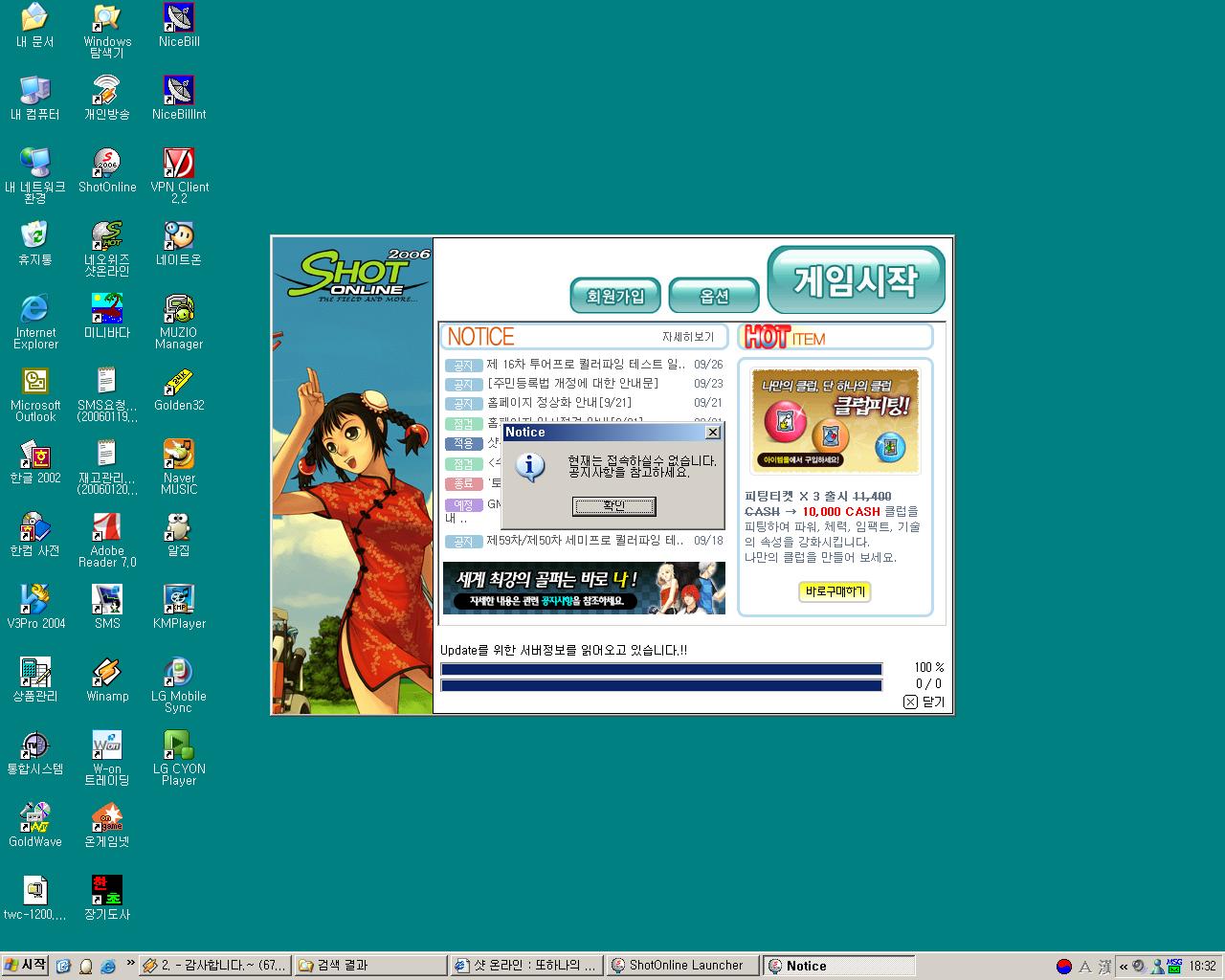
Task: Expand hidden tray icons with the « chevron
Action: pyautogui.click(x=1124, y=967)
